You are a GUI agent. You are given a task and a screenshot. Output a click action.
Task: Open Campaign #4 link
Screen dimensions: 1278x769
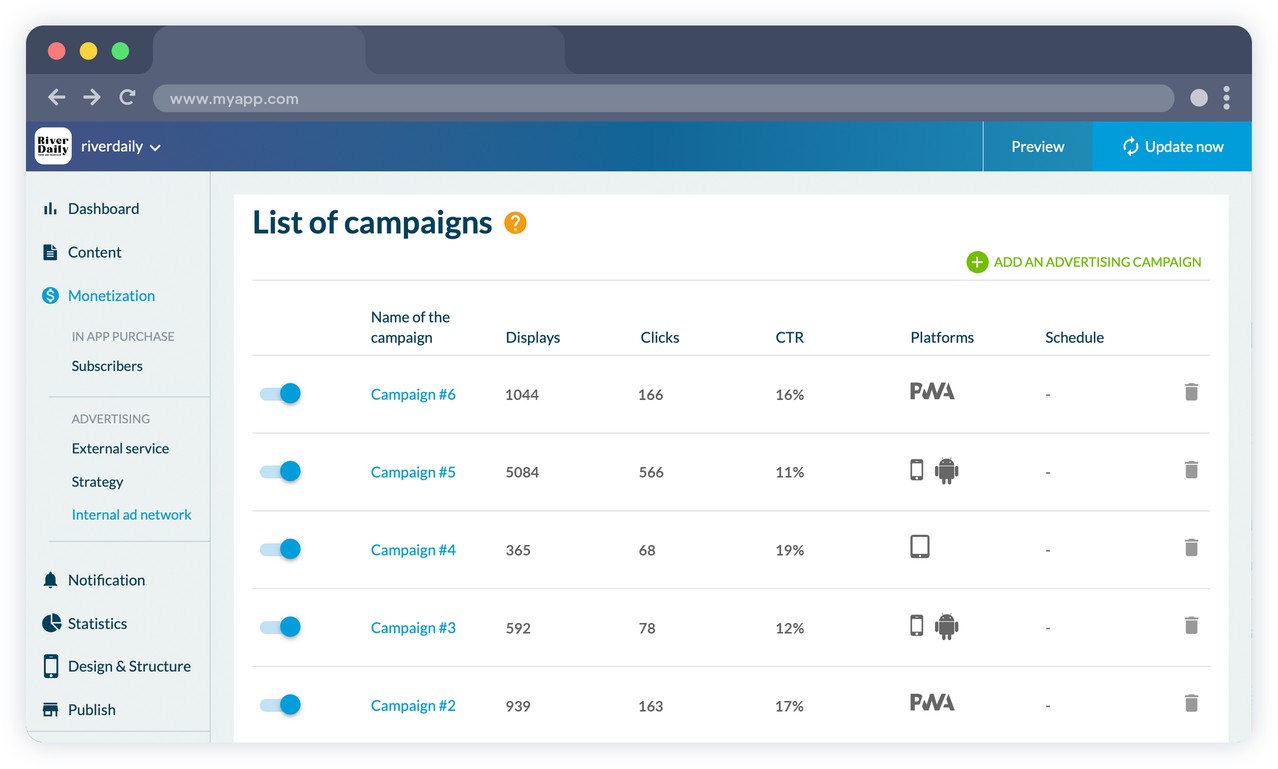pyautogui.click(x=413, y=550)
